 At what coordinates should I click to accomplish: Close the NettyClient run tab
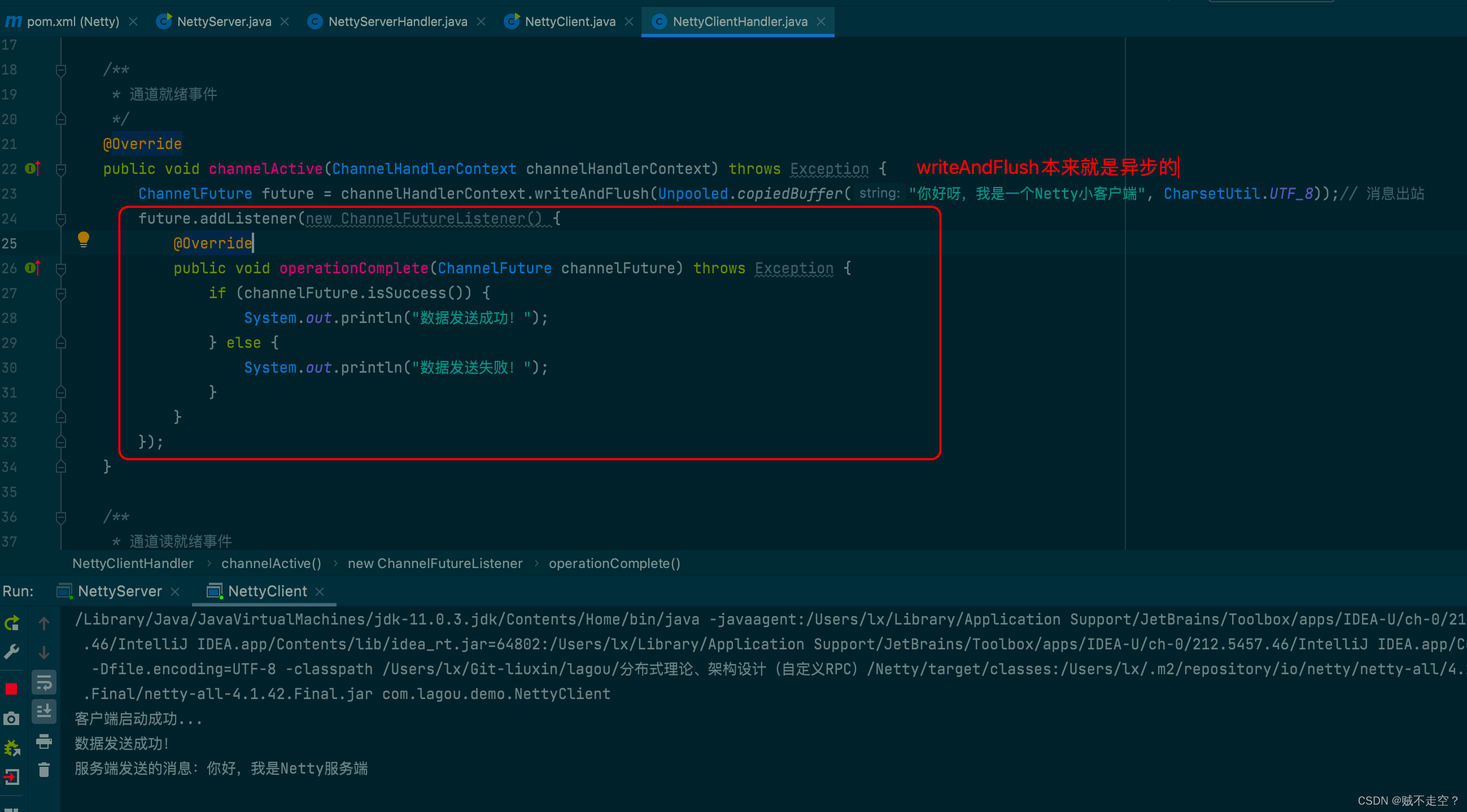(x=320, y=592)
